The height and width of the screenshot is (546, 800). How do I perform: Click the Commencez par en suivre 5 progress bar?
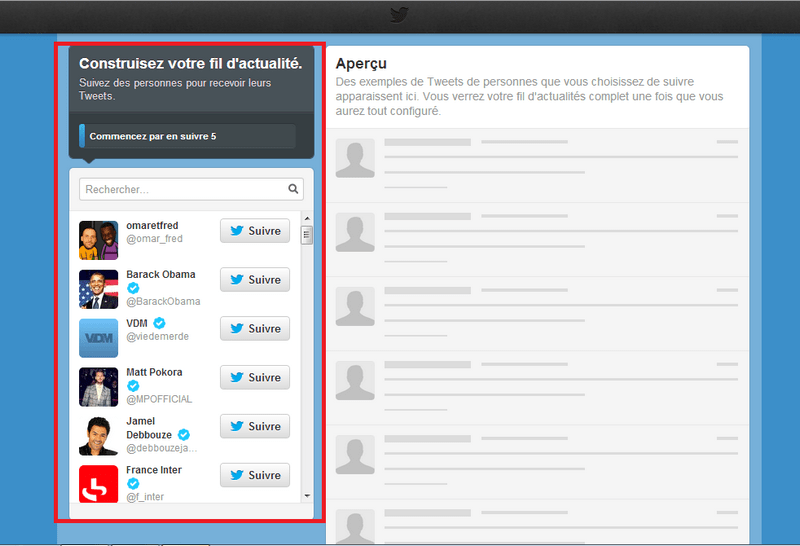[187, 136]
